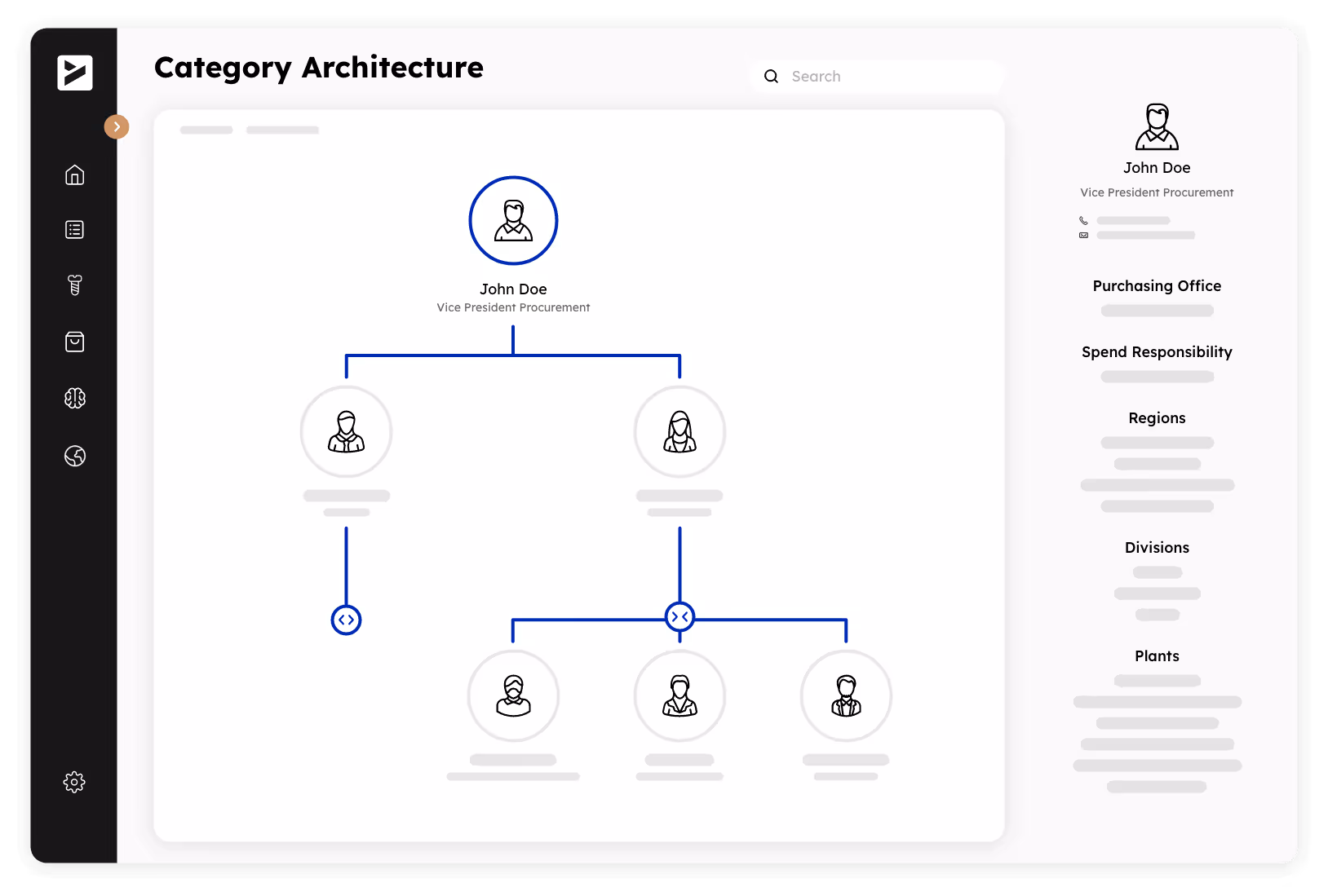Collapse the lower team branch node

(679, 616)
